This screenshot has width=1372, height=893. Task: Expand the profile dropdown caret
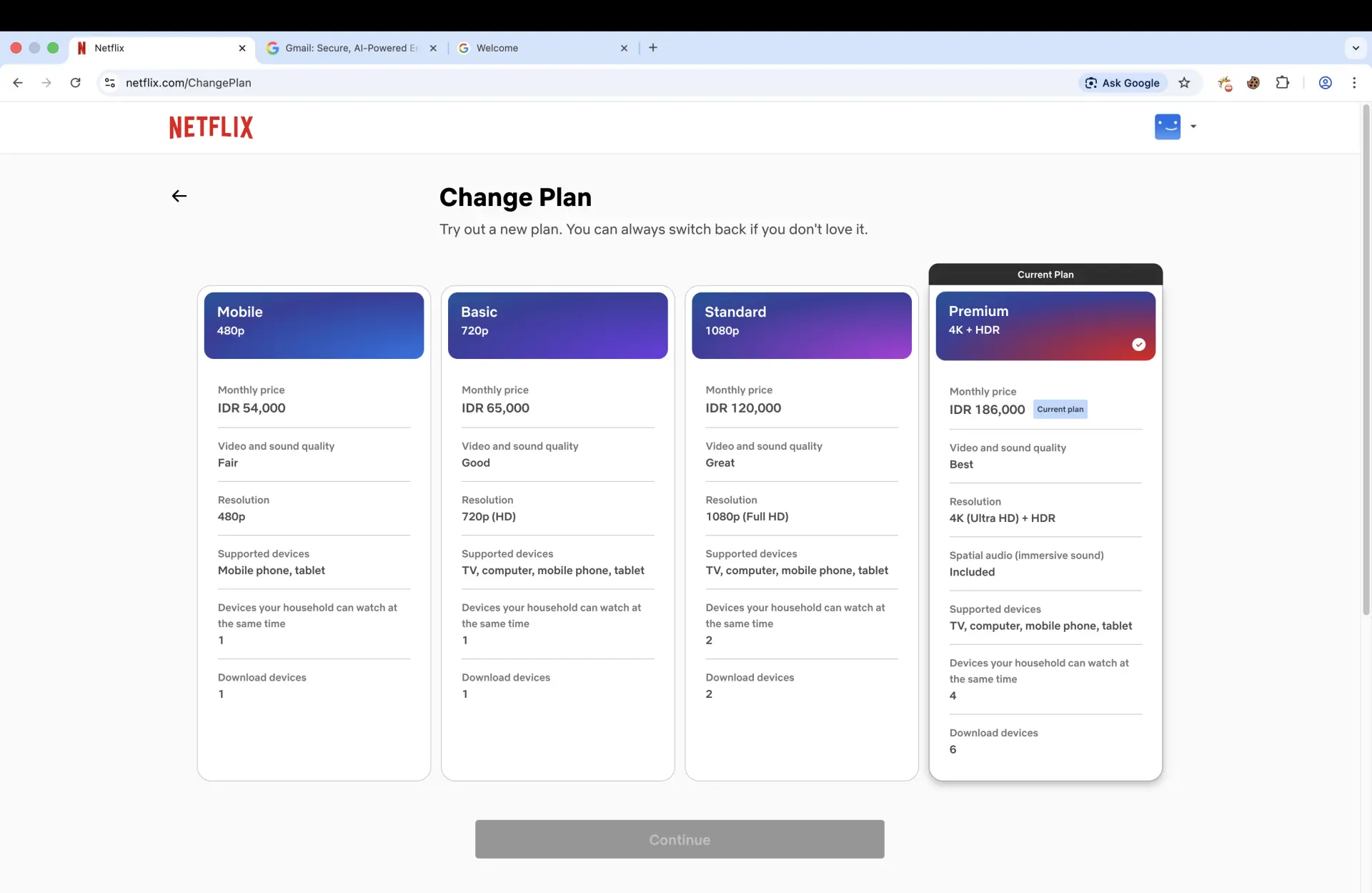1193,127
